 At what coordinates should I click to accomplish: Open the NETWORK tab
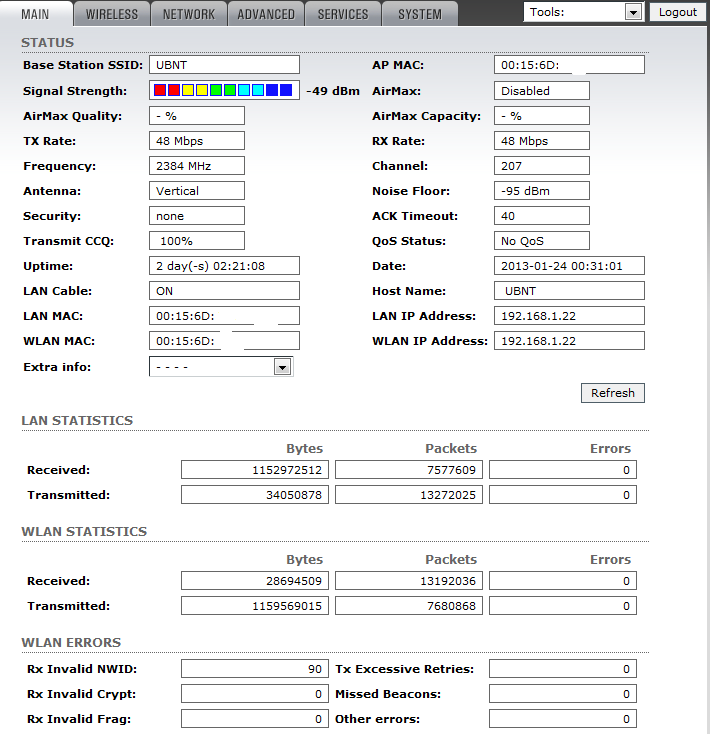coord(189,14)
